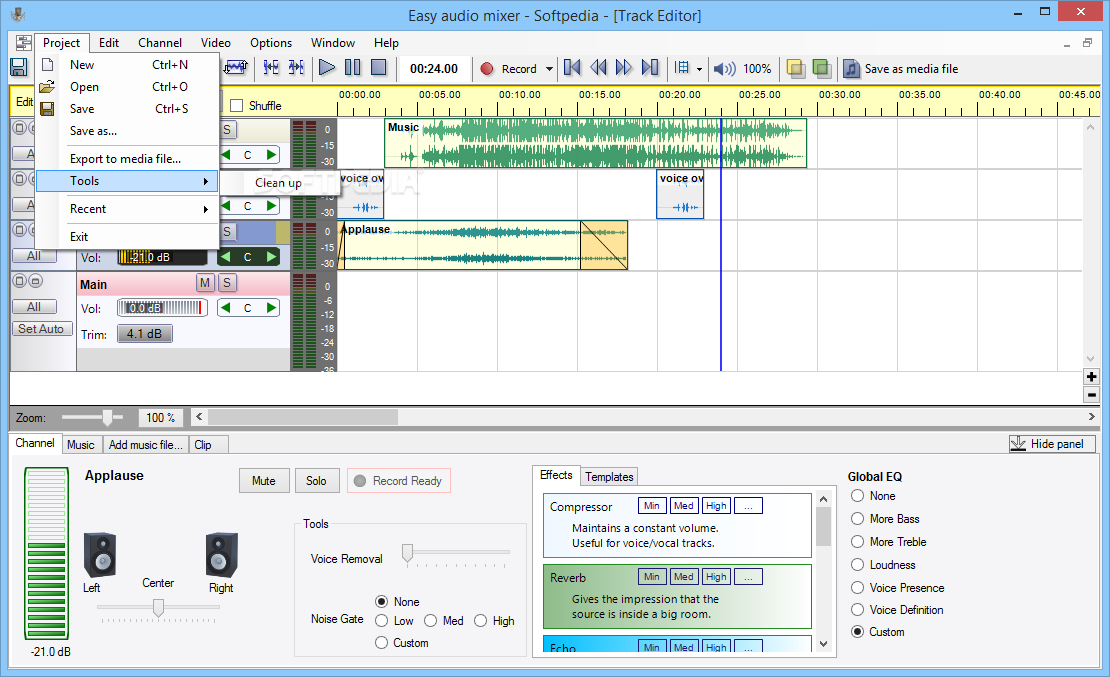Click the Zoom slider handle
The height and width of the screenshot is (677, 1110).
[108, 418]
